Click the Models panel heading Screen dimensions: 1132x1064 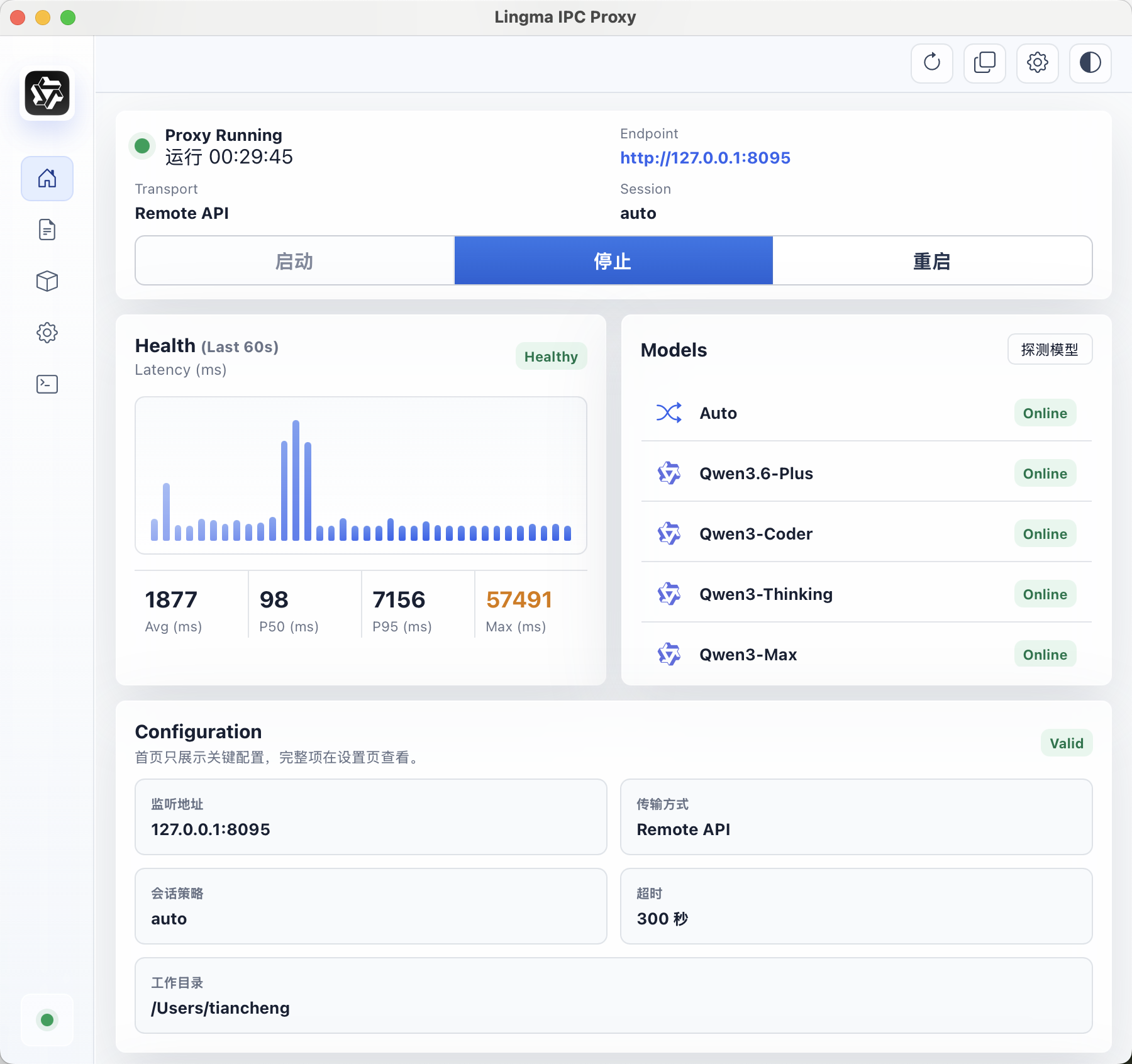click(674, 350)
